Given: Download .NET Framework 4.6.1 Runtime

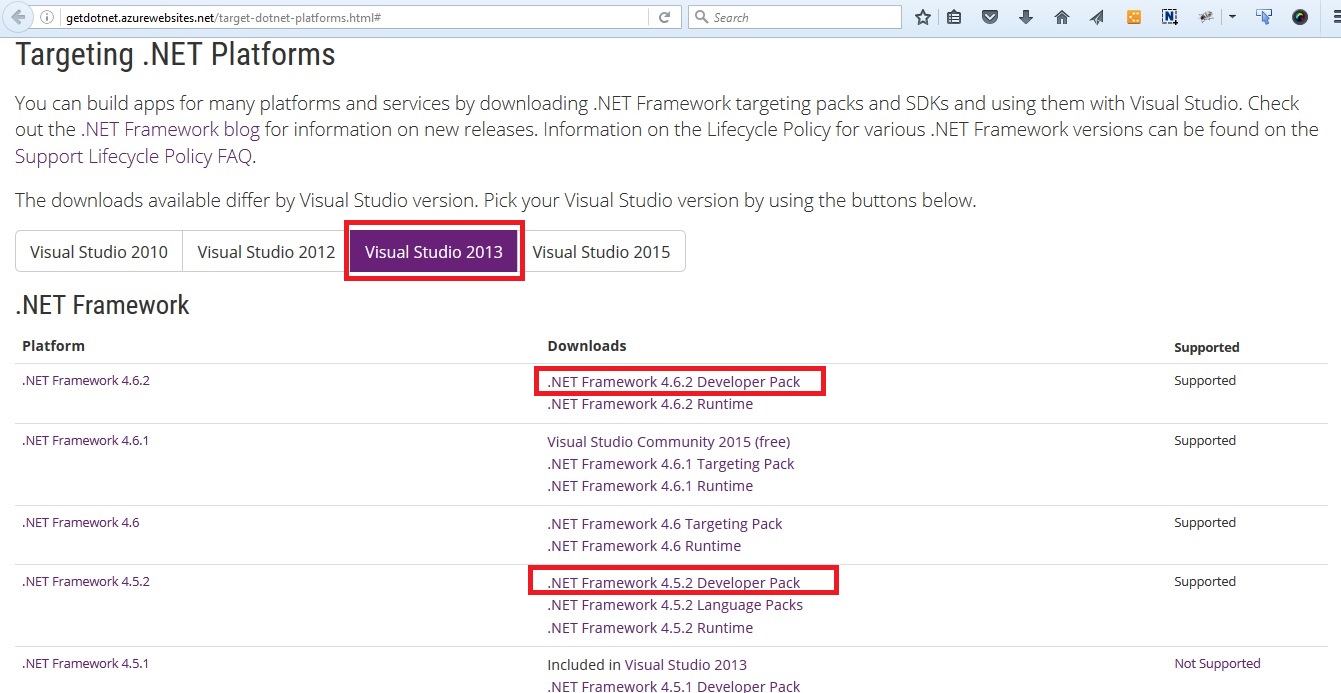Looking at the screenshot, I should coord(650,486).
